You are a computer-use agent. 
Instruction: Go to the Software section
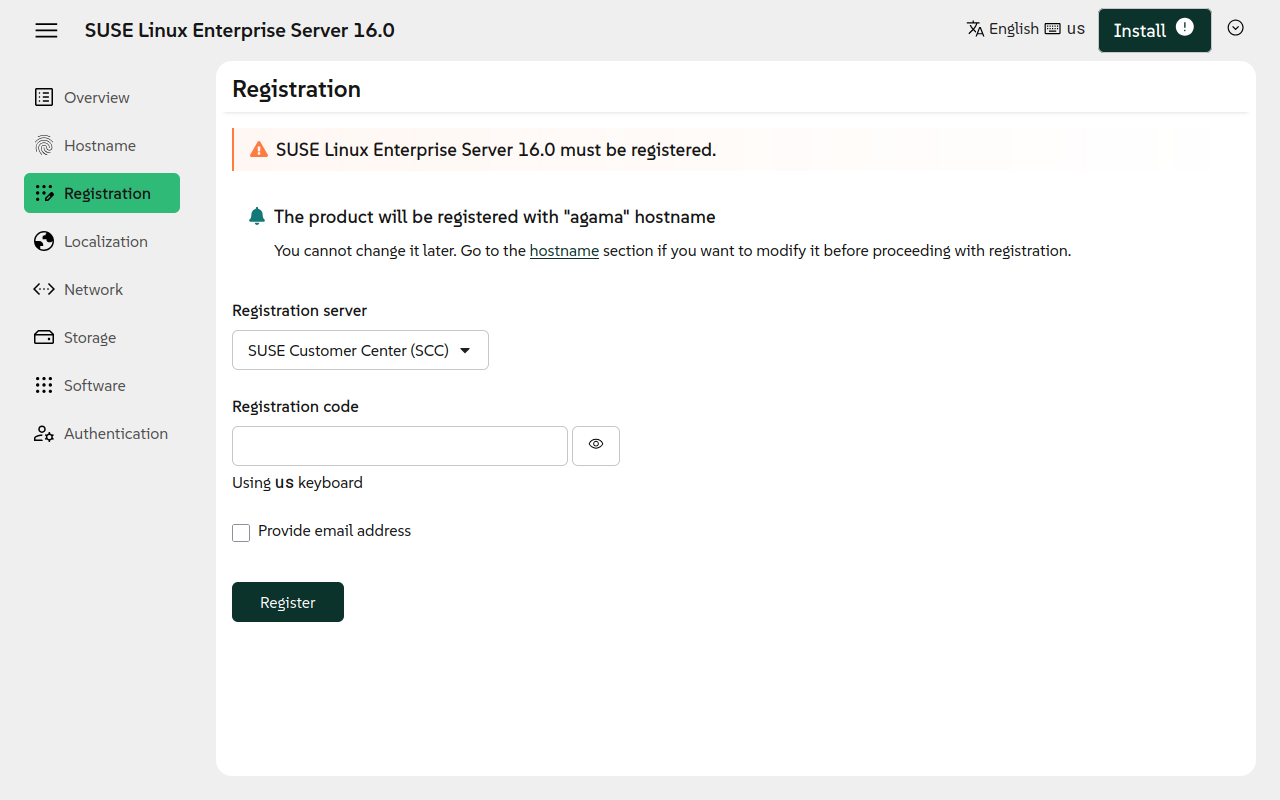(95, 385)
